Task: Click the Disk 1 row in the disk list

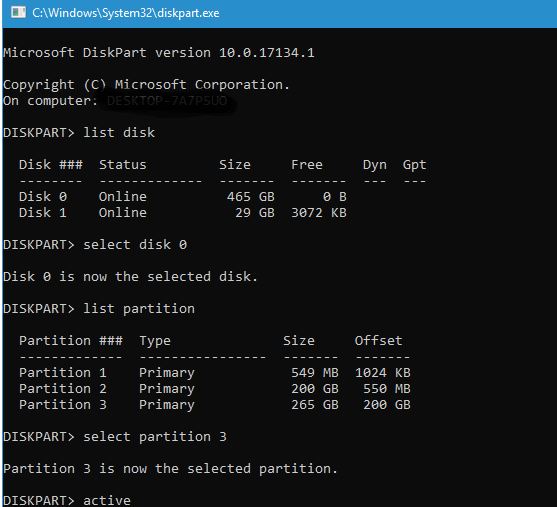Action: [183, 212]
